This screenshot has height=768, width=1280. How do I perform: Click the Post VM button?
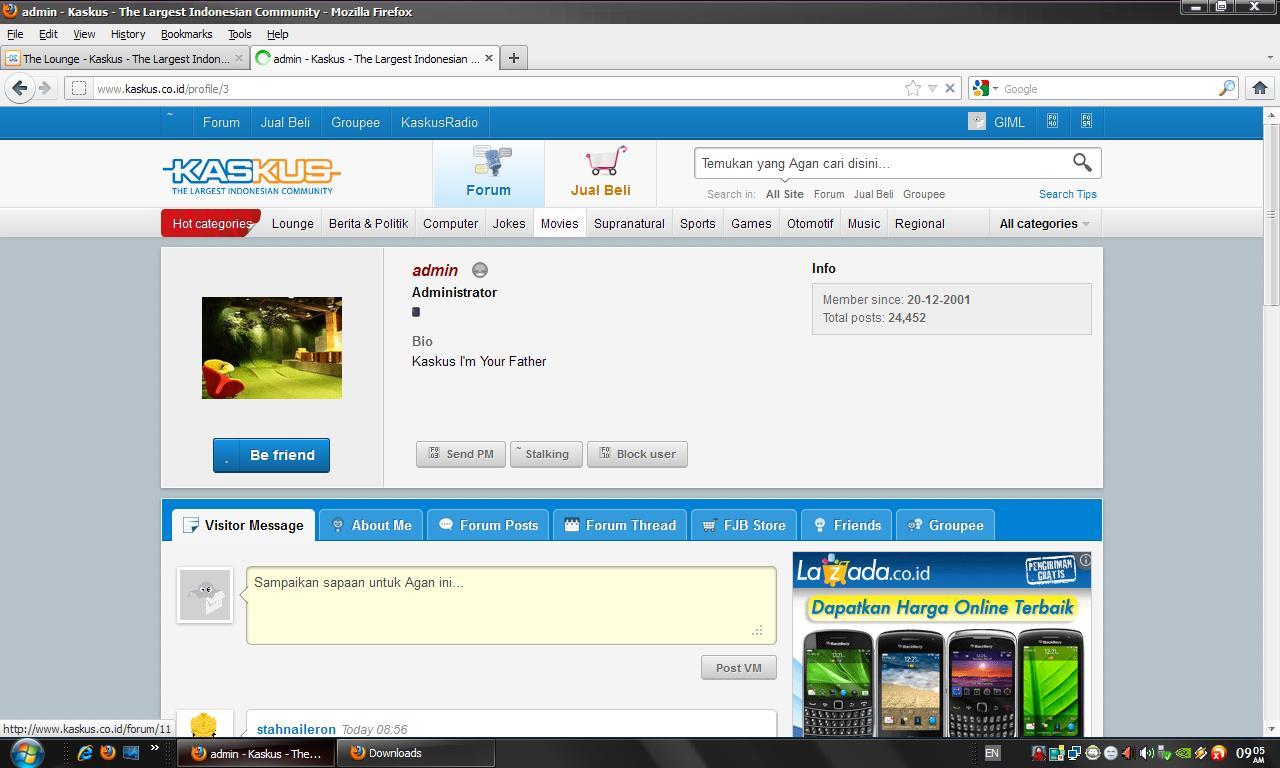pos(739,668)
